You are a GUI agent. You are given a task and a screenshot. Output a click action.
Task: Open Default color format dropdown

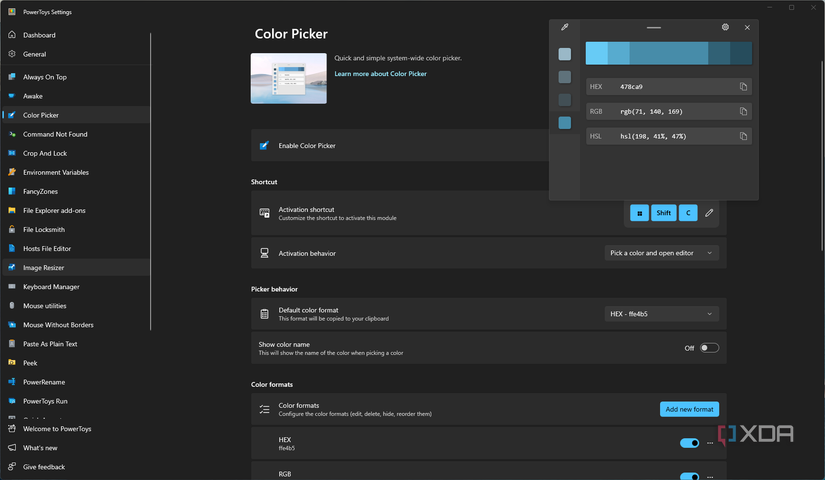tap(661, 314)
